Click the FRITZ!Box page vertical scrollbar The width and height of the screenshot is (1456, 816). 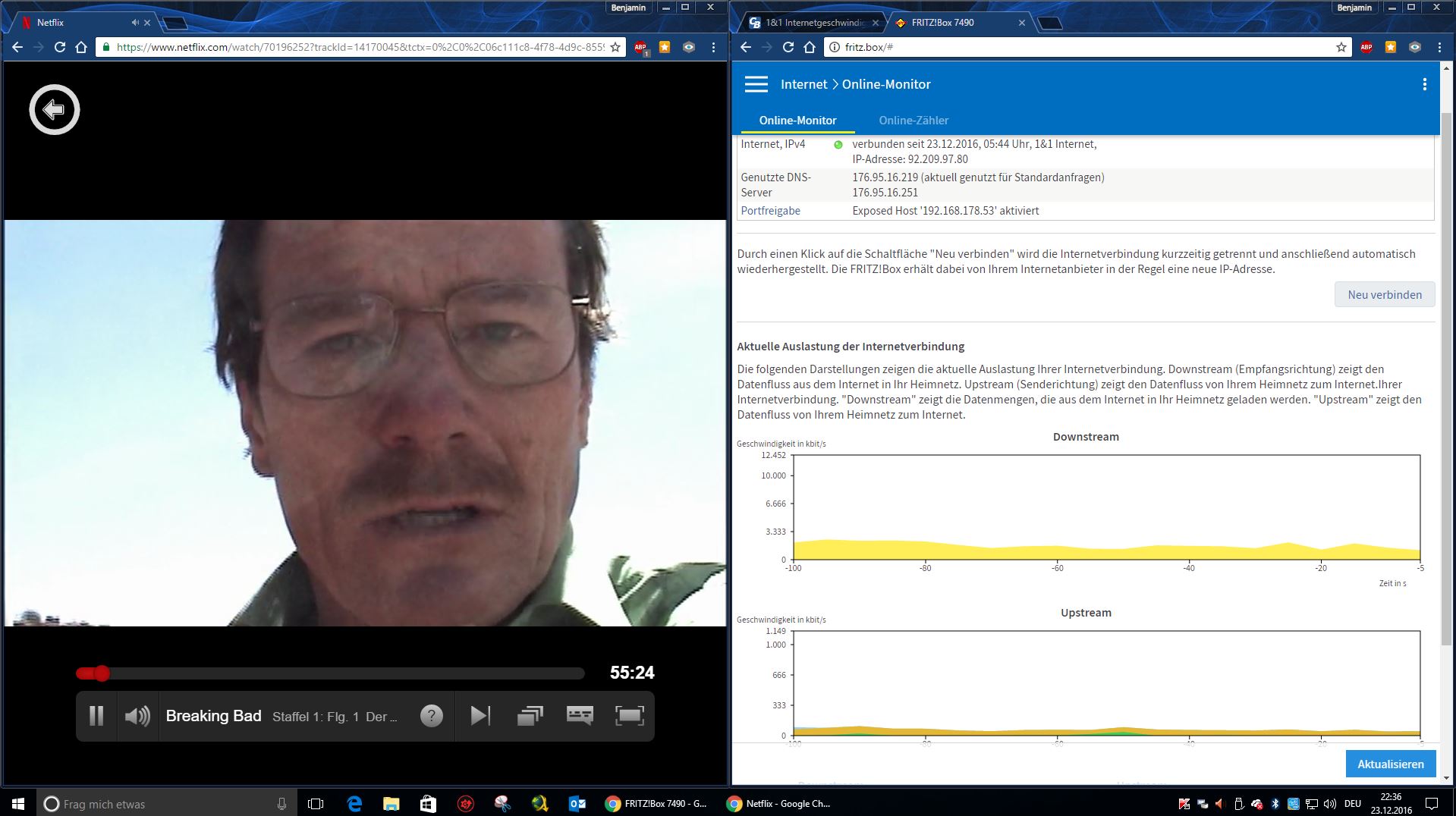pyautogui.click(x=1446, y=379)
